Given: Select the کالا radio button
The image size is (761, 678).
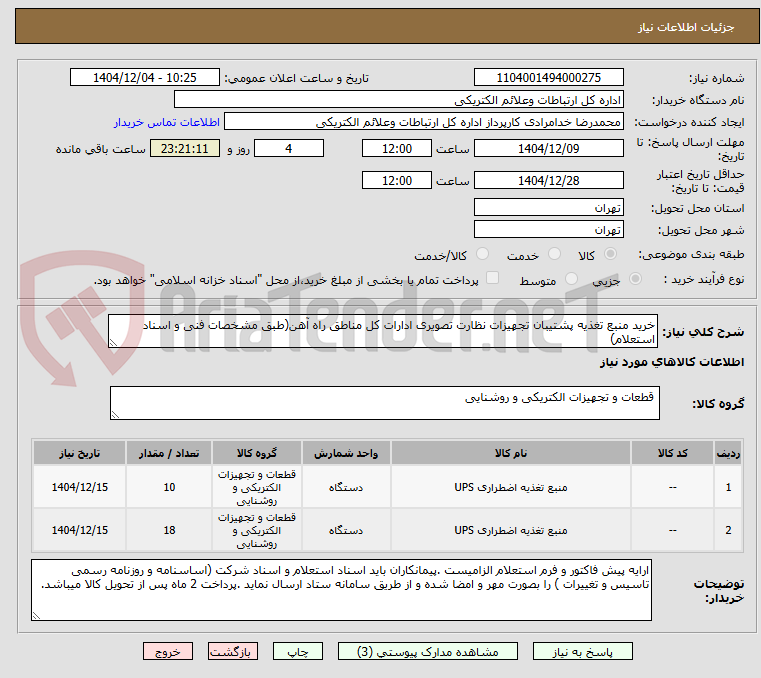Looking at the screenshot, I should coord(611,254).
